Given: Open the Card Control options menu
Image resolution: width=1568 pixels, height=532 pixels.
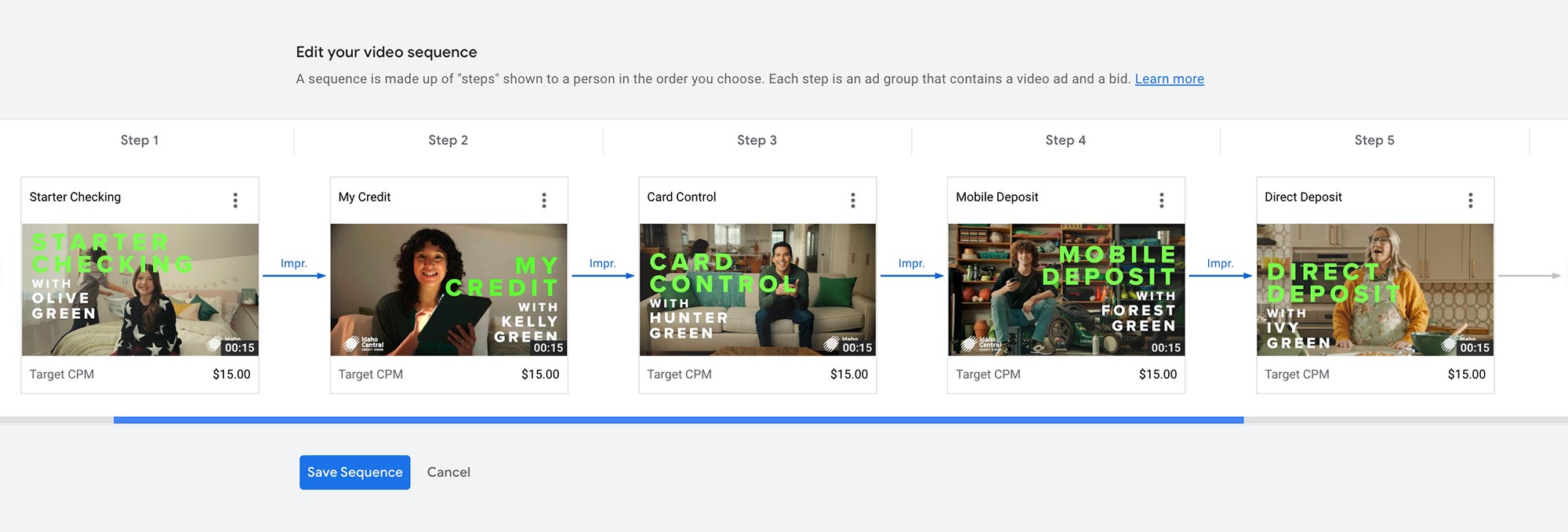Looking at the screenshot, I should pos(853,201).
